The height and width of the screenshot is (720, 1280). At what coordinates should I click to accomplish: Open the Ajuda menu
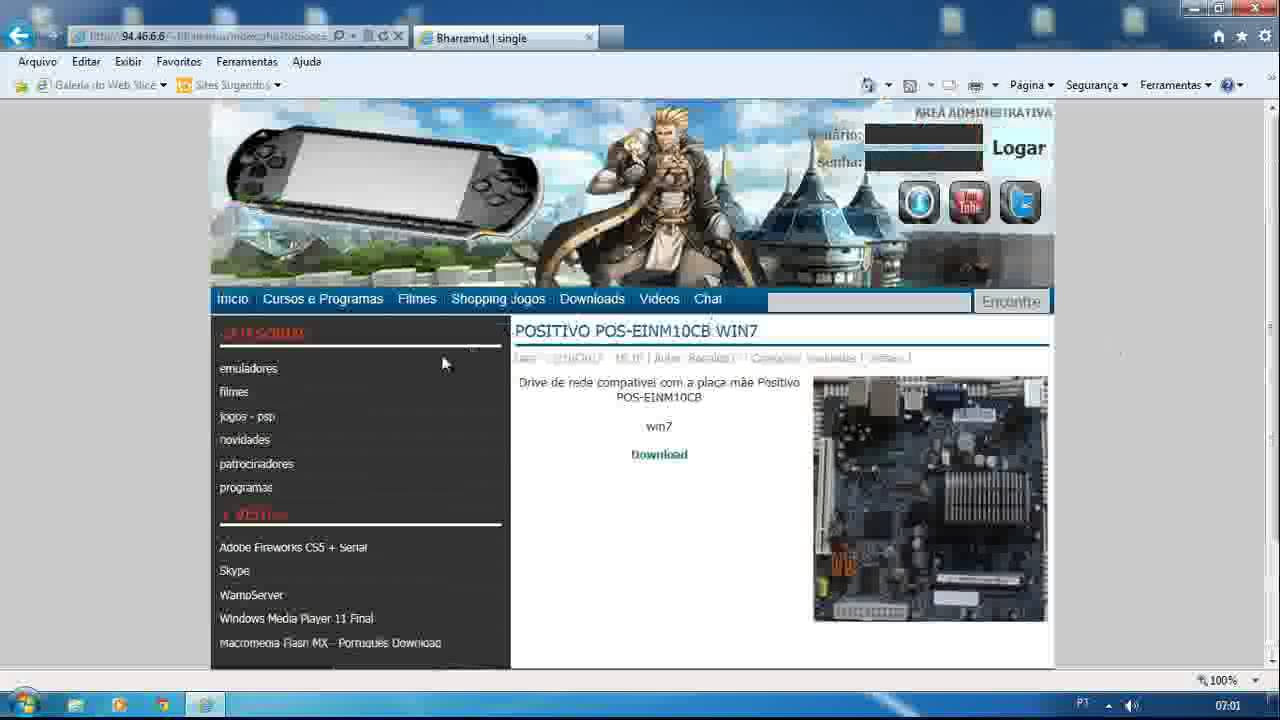(307, 61)
